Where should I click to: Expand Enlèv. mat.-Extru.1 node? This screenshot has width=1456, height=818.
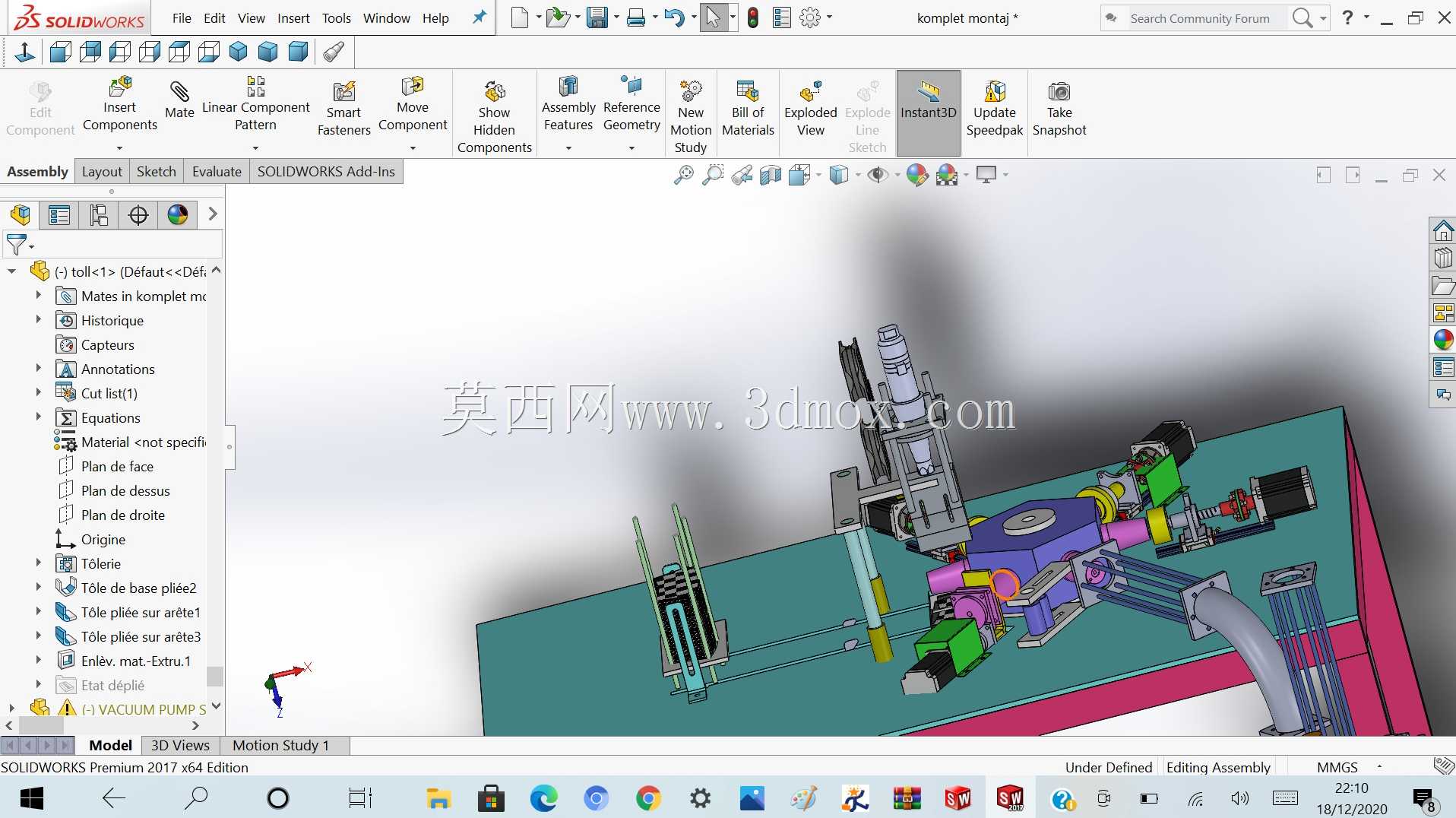(38, 661)
